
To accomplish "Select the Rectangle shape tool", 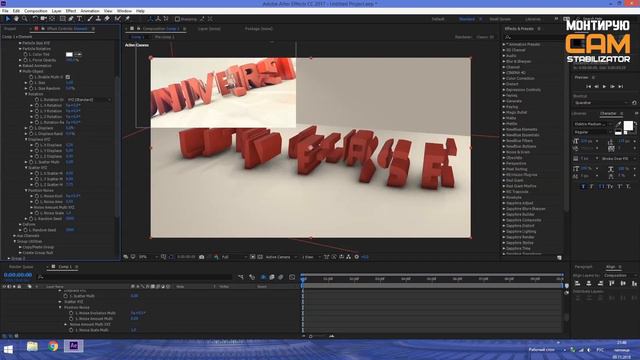I will [62, 19].
